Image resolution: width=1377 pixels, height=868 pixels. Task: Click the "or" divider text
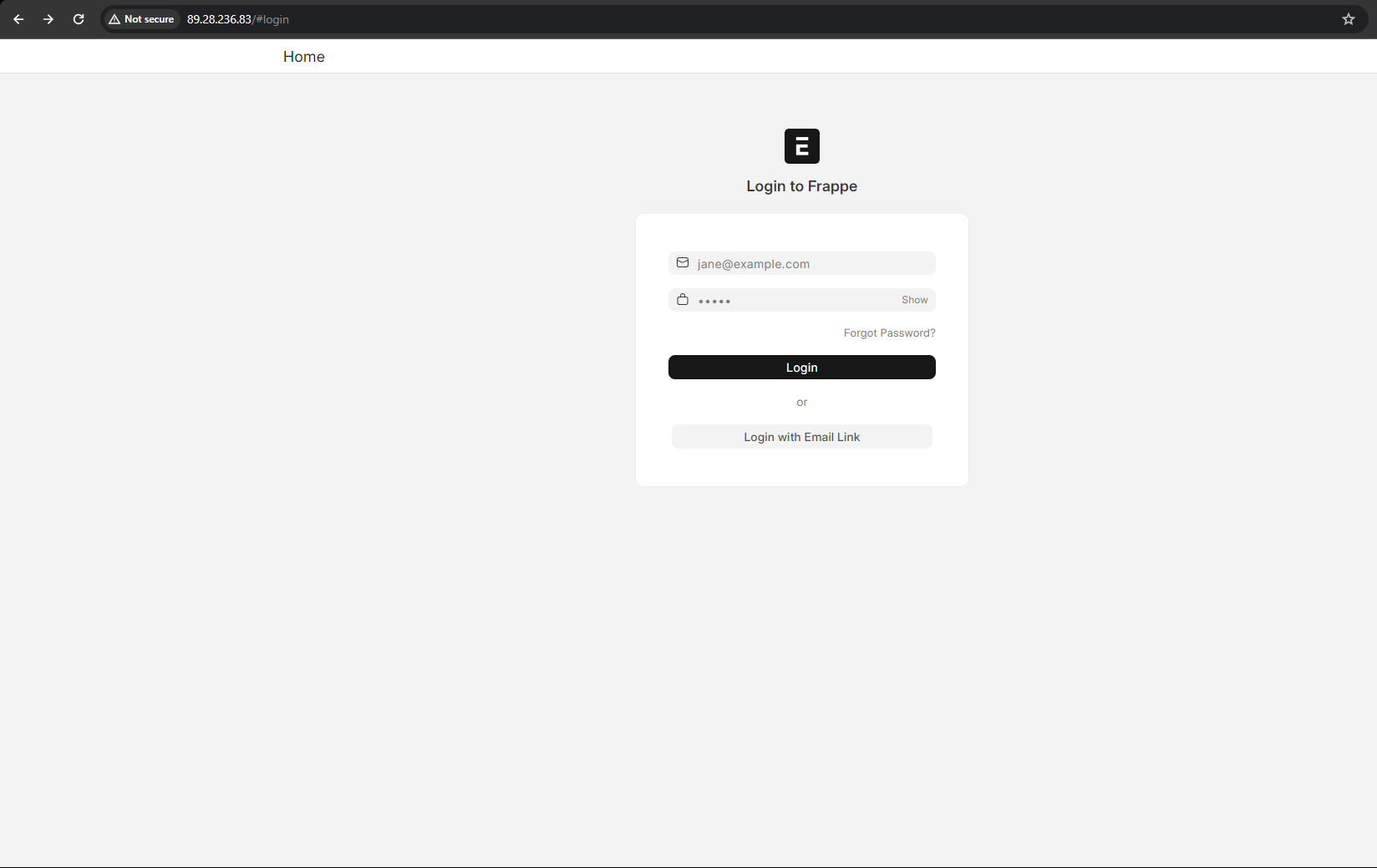(801, 403)
